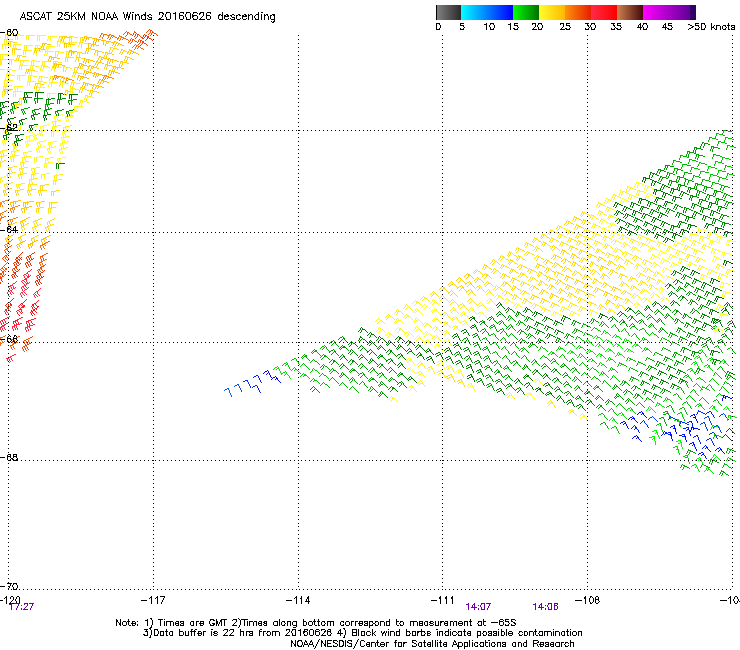Click the orange 25-30 knots legend segment
The width and height of the screenshot is (740, 650).
pos(578,12)
